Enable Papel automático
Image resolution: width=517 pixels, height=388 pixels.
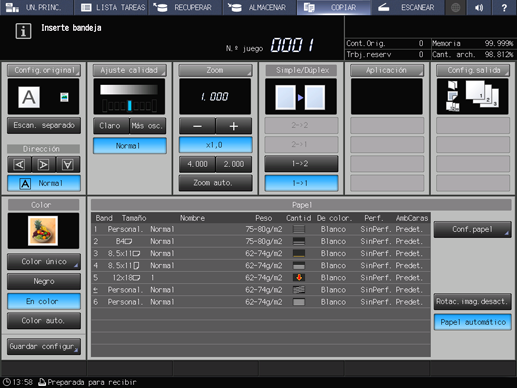[x=472, y=322]
